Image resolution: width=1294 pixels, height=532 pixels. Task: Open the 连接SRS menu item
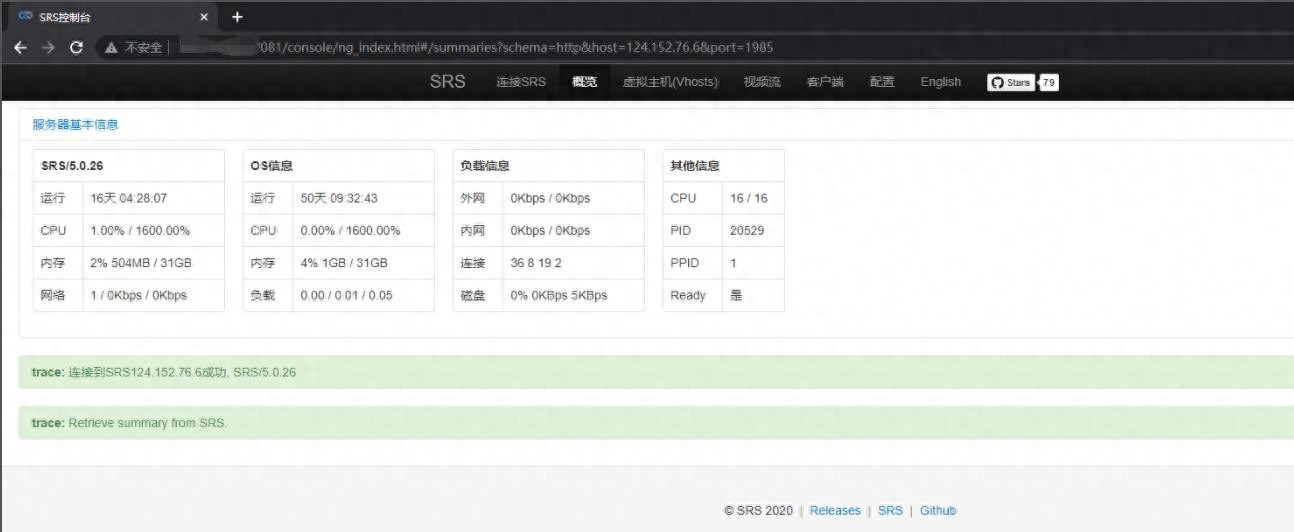[x=521, y=82]
